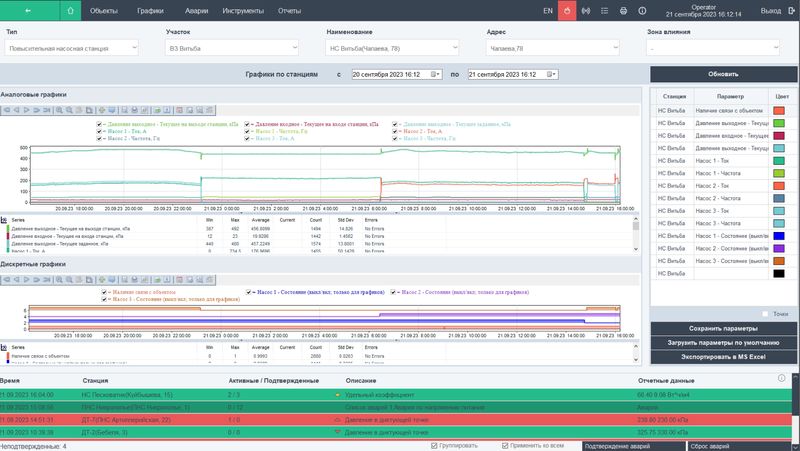This screenshot has width=800, height=451.
Task: Expand the Зона влияния dropdown
Action: (x=713, y=47)
